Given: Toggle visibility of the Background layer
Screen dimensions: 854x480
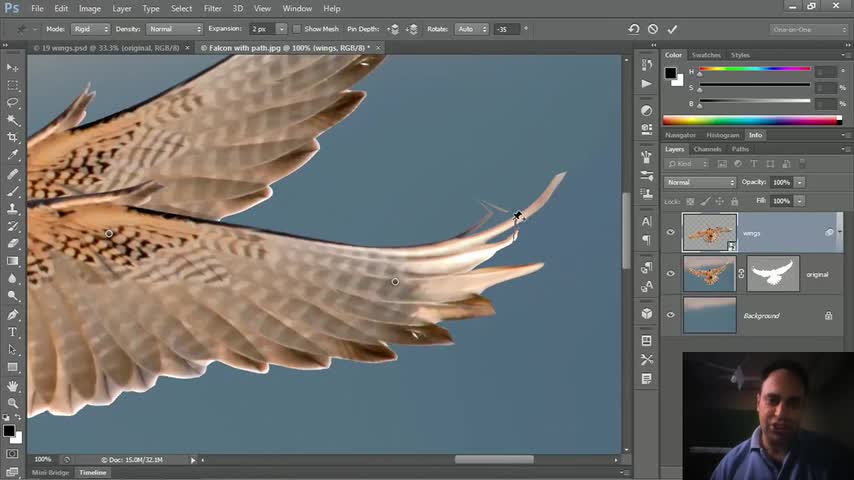Looking at the screenshot, I should tap(671, 315).
